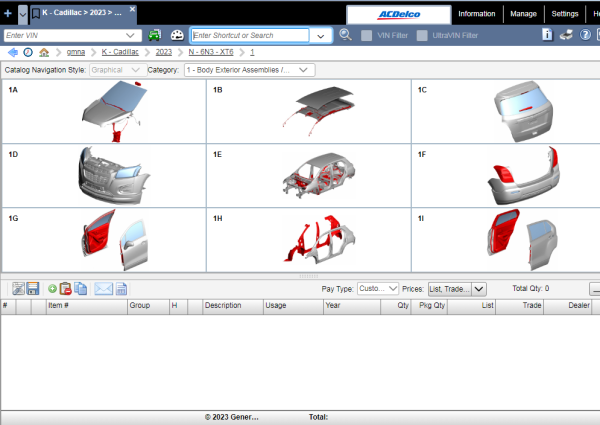This screenshot has height=425, width=600.
Task: Expand the search shortcut dropdown arrow
Action: point(321,36)
